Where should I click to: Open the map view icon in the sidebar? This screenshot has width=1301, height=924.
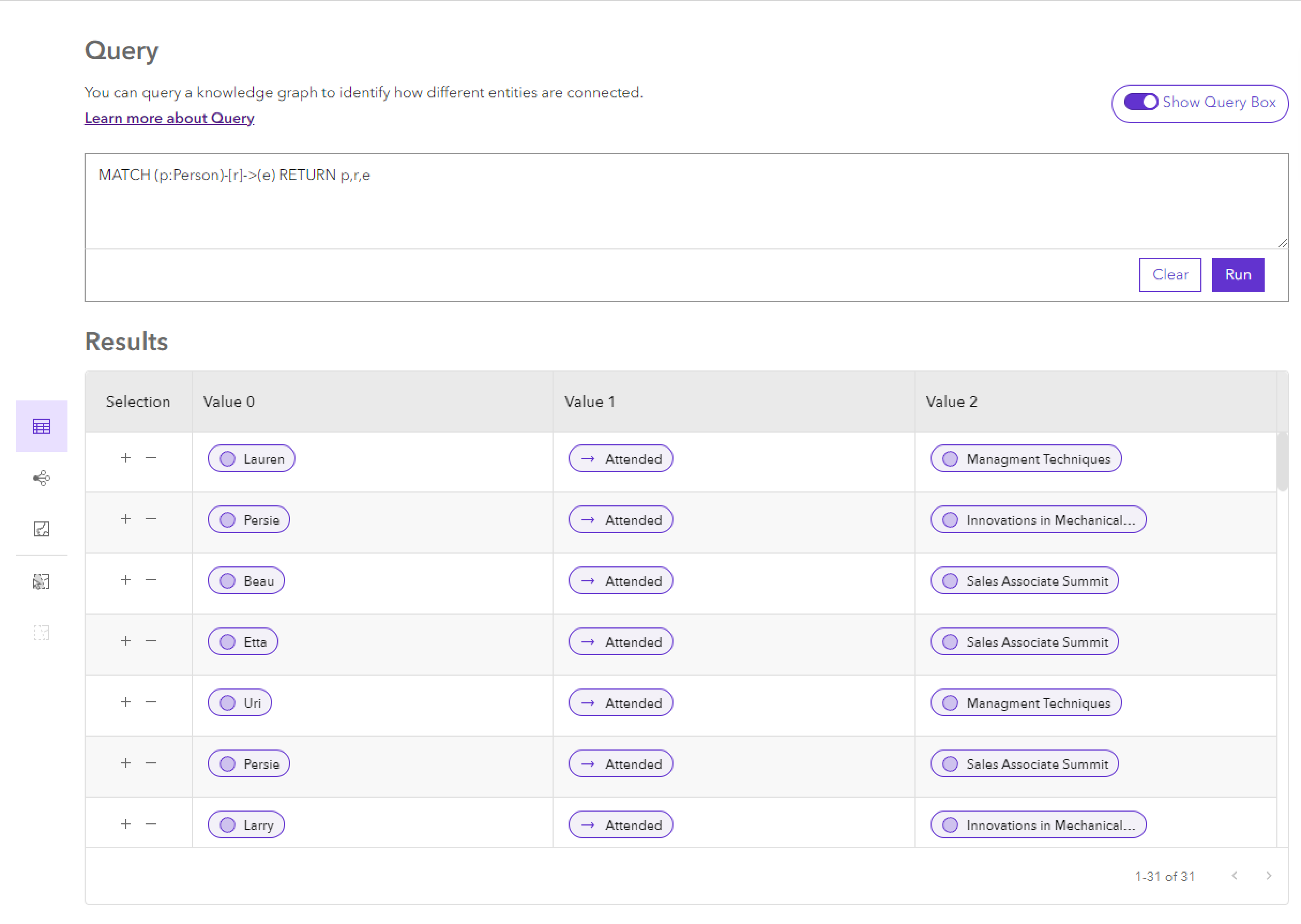click(41, 529)
